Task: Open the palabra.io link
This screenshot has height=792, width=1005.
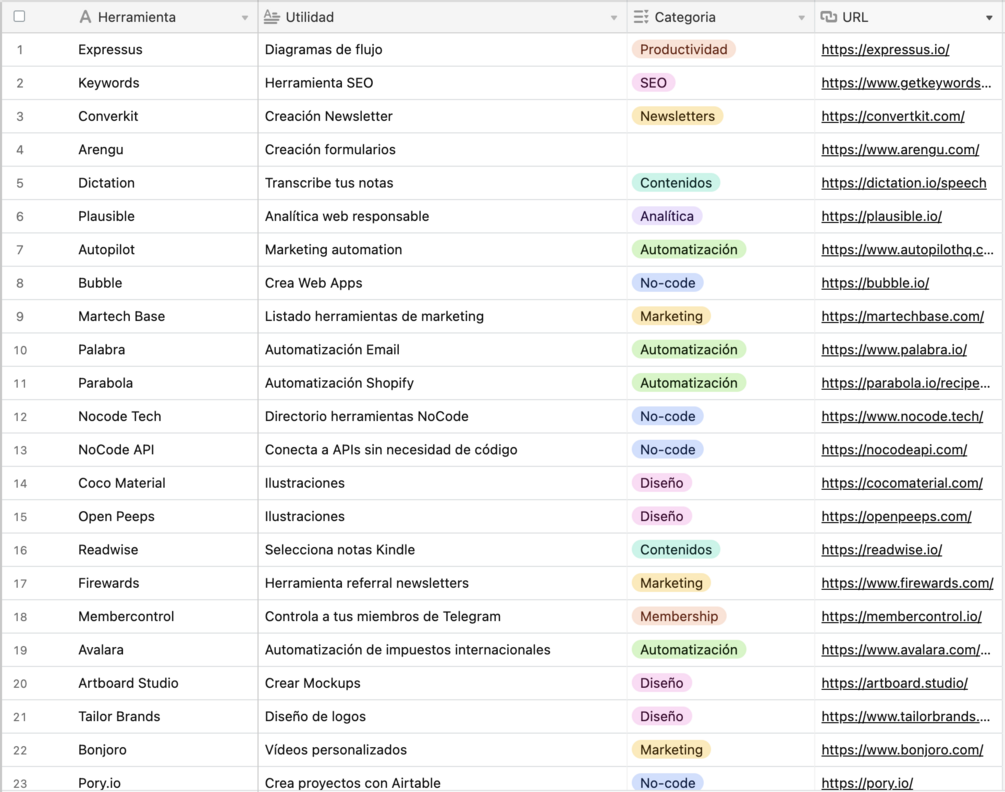Action: 894,350
